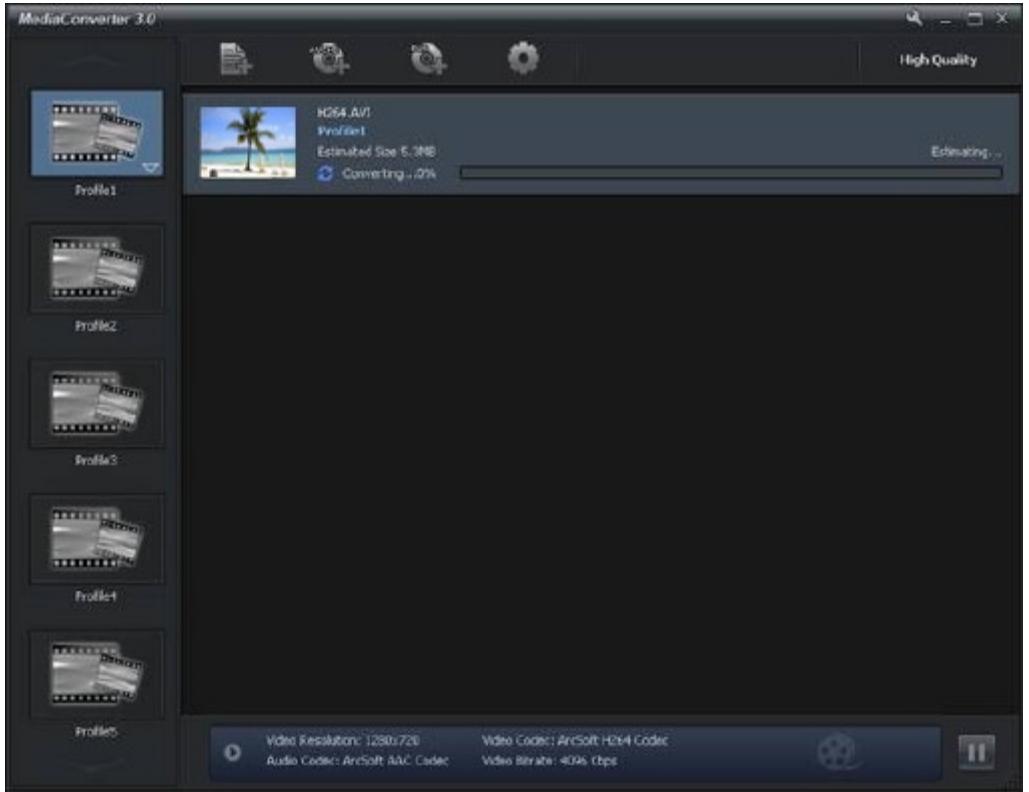Close the MediaConverter window
Viewport: 1029px width, 792px height.
click(x=1002, y=18)
